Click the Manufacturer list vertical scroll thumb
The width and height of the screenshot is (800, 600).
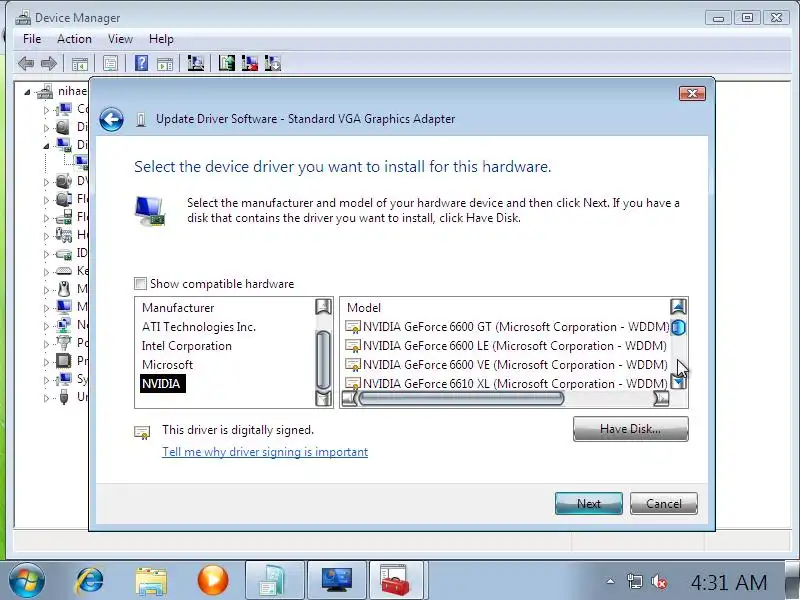[323, 360]
